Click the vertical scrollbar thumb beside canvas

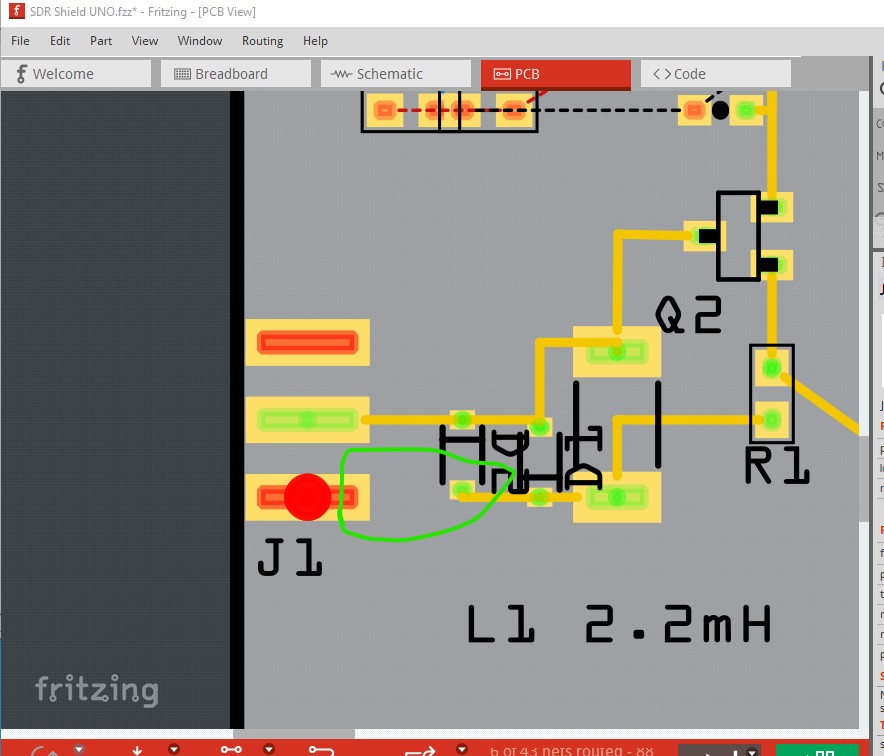864,478
